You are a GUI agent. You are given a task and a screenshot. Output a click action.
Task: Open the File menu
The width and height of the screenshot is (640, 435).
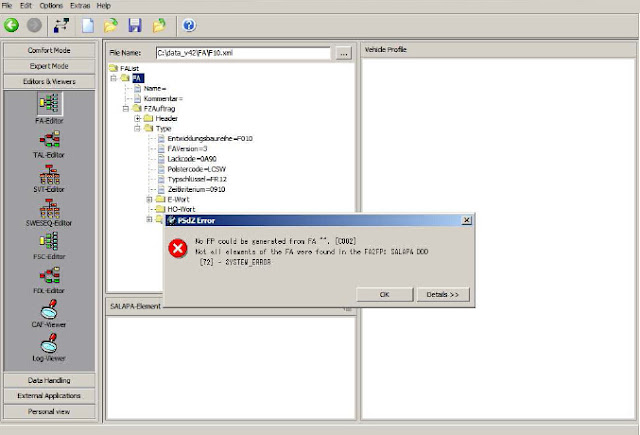(7, 6)
